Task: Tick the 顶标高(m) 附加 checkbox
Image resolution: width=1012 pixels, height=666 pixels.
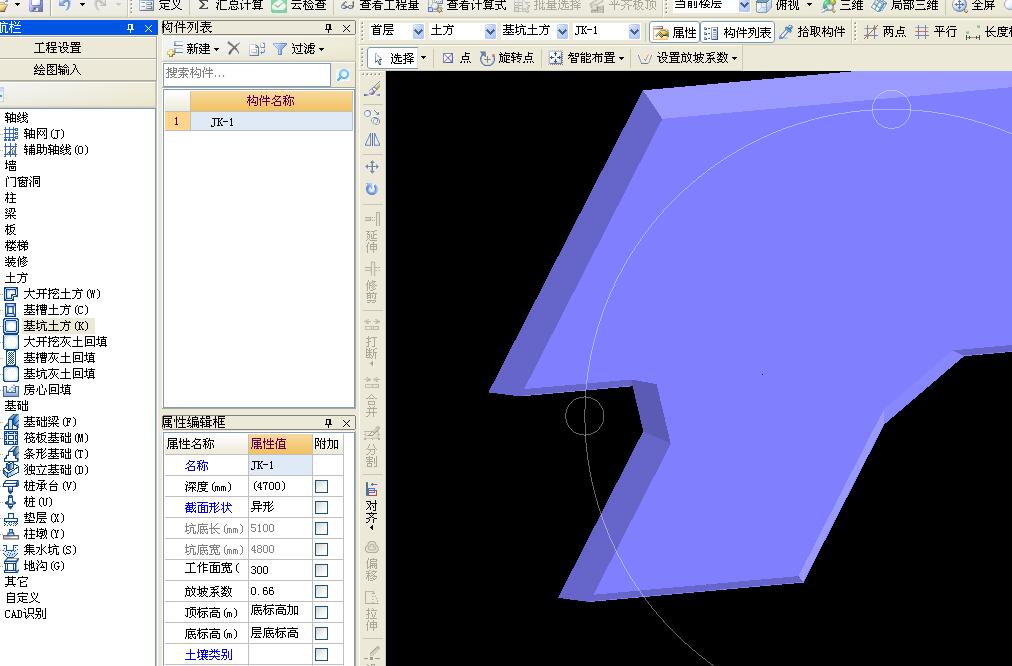Action: point(321,612)
